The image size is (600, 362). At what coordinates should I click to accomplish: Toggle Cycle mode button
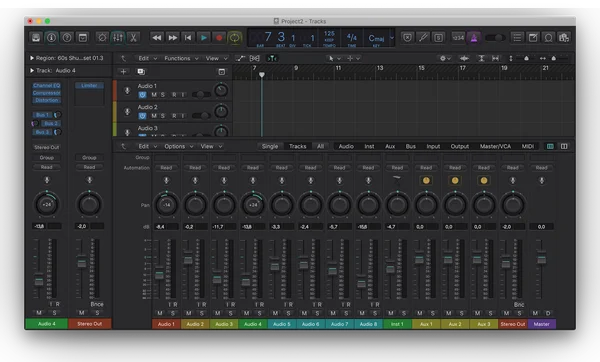(235, 38)
